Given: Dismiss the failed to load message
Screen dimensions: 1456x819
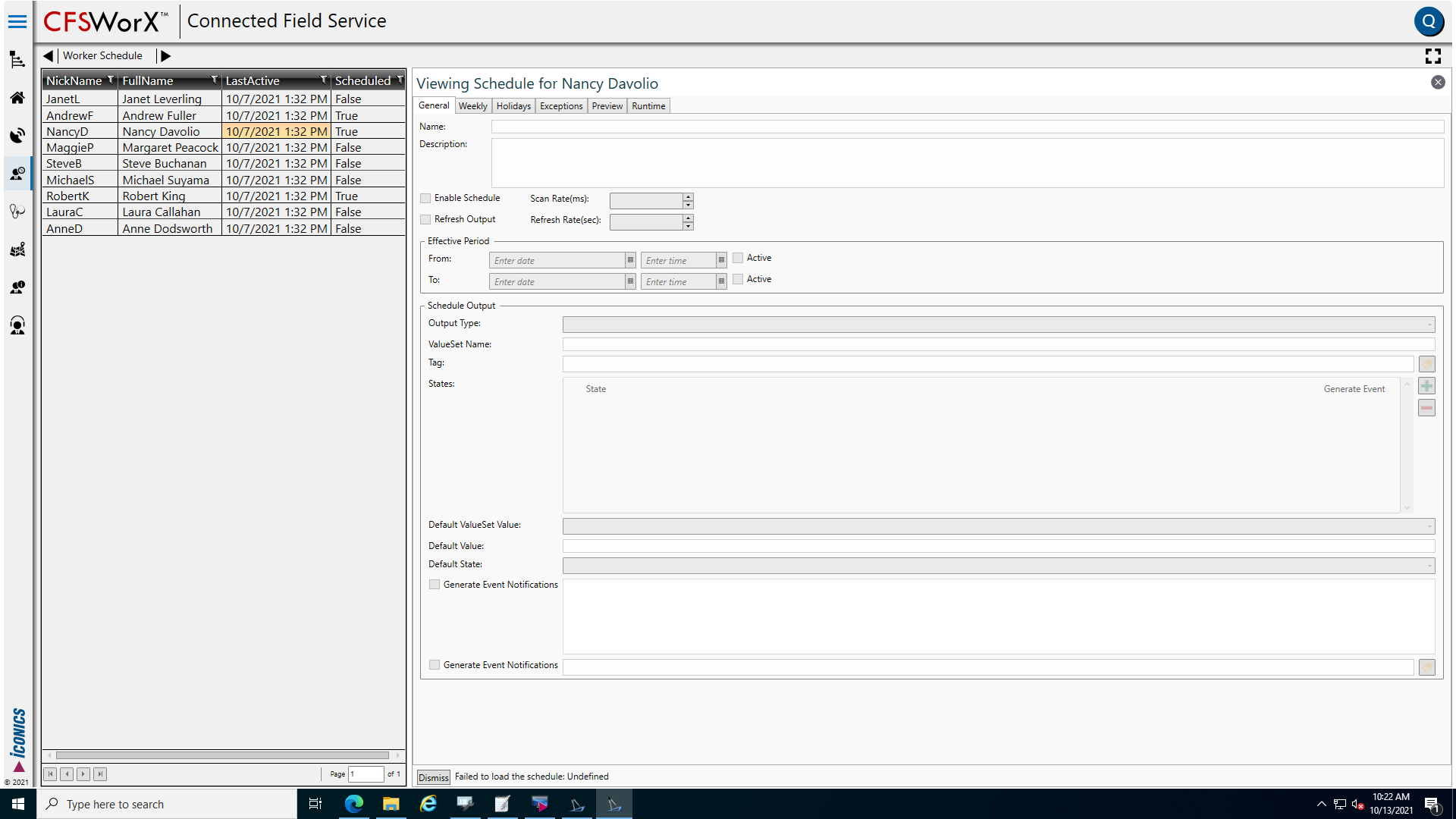Looking at the screenshot, I should tap(433, 777).
